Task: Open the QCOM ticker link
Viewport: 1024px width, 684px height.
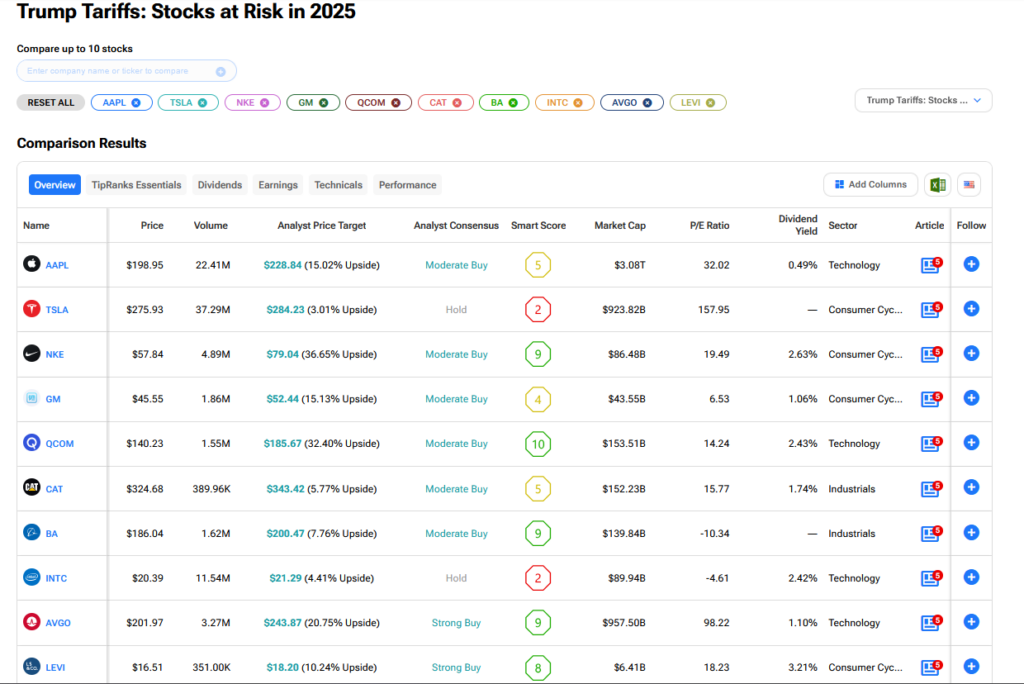Action: click(59, 444)
